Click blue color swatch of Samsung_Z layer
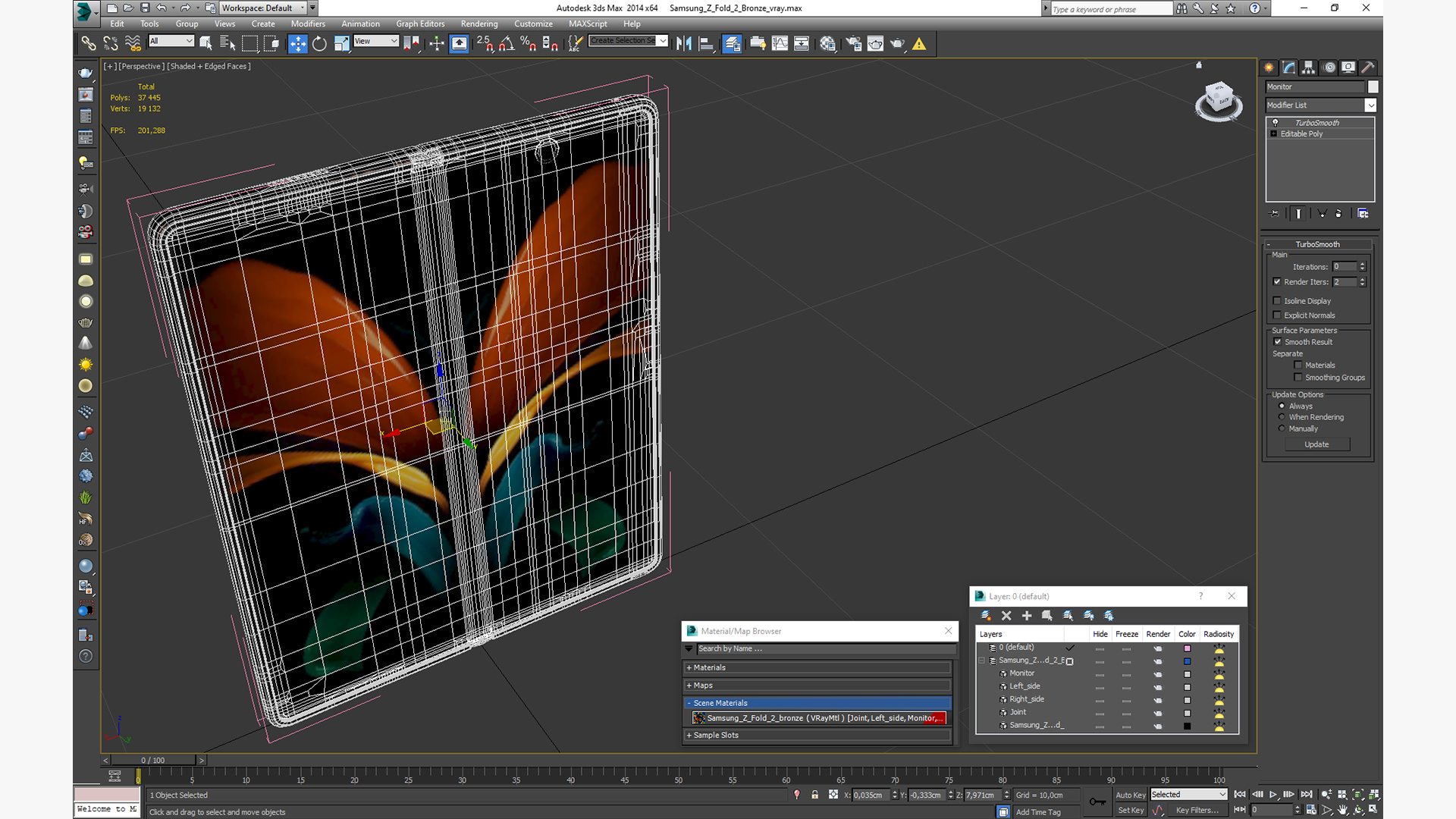This screenshot has width=1456, height=819. [1187, 661]
